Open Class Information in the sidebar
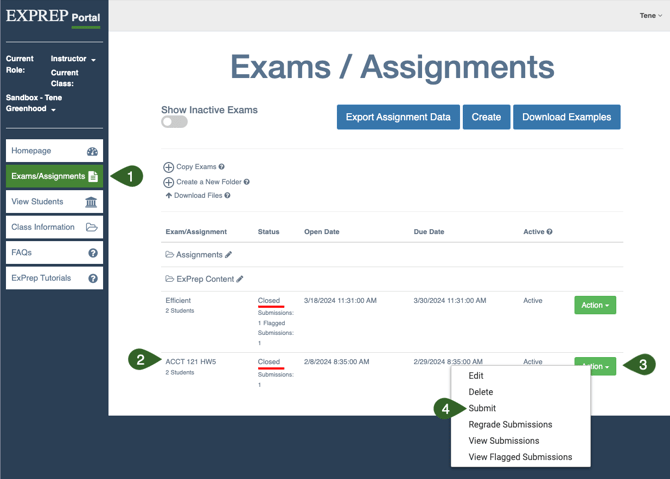The width and height of the screenshot is (670, 479). pyautogui.click(x=54, y=227)
